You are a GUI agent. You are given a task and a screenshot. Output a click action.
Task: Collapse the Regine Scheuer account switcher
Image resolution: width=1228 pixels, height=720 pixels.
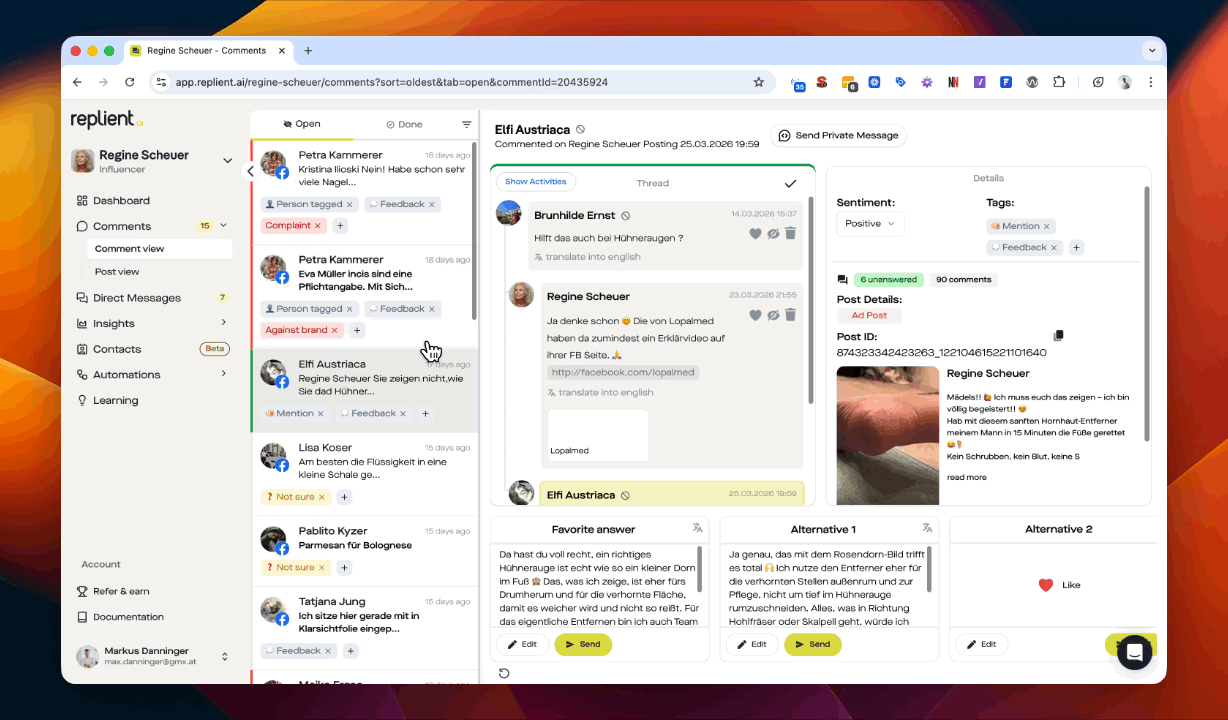[x=227, y=159]
